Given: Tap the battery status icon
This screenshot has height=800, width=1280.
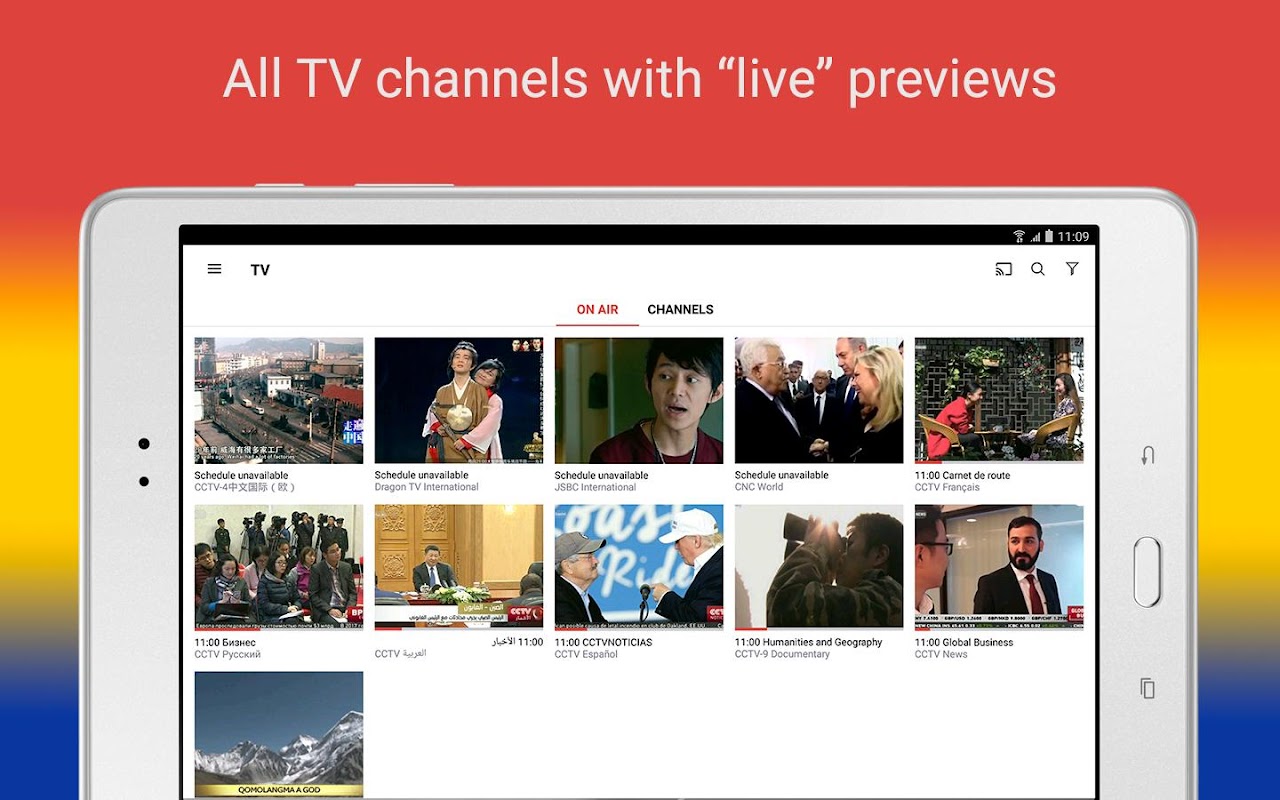Looking at the screenshot, I should click(1049, 236).
